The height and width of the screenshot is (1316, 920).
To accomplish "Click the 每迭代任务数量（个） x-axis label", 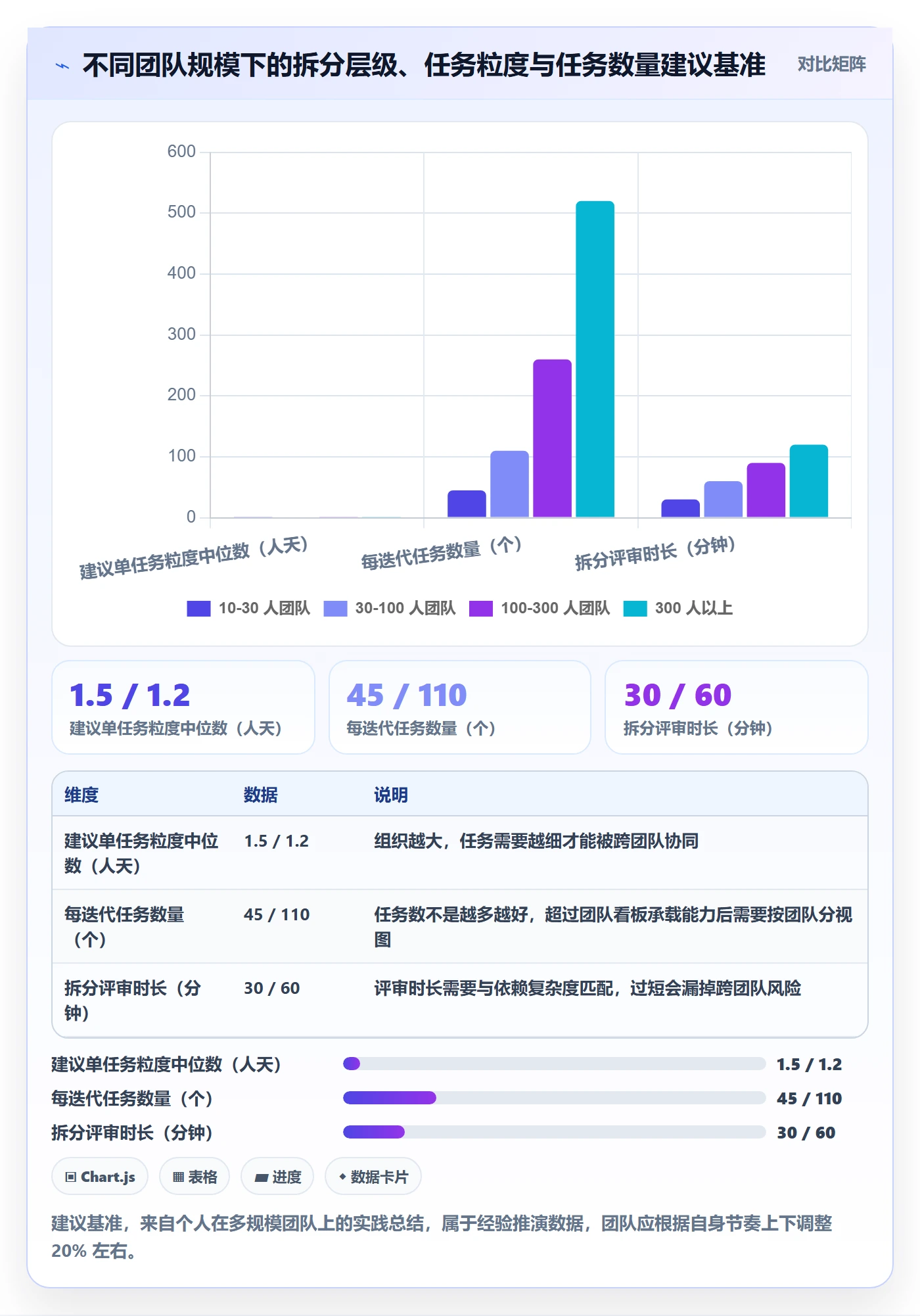I will coord(442,552).
